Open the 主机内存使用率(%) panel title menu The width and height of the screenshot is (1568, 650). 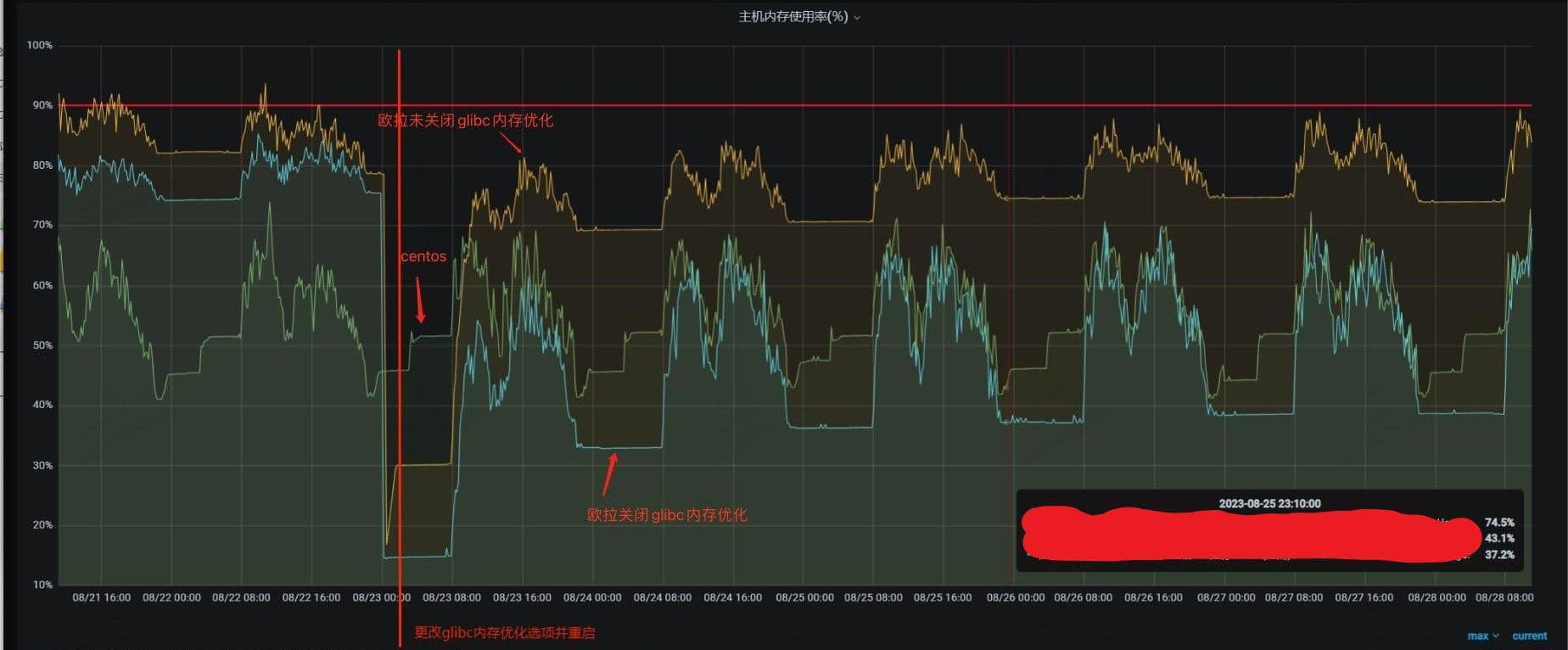pyautogui.click(x=792, y=17)
